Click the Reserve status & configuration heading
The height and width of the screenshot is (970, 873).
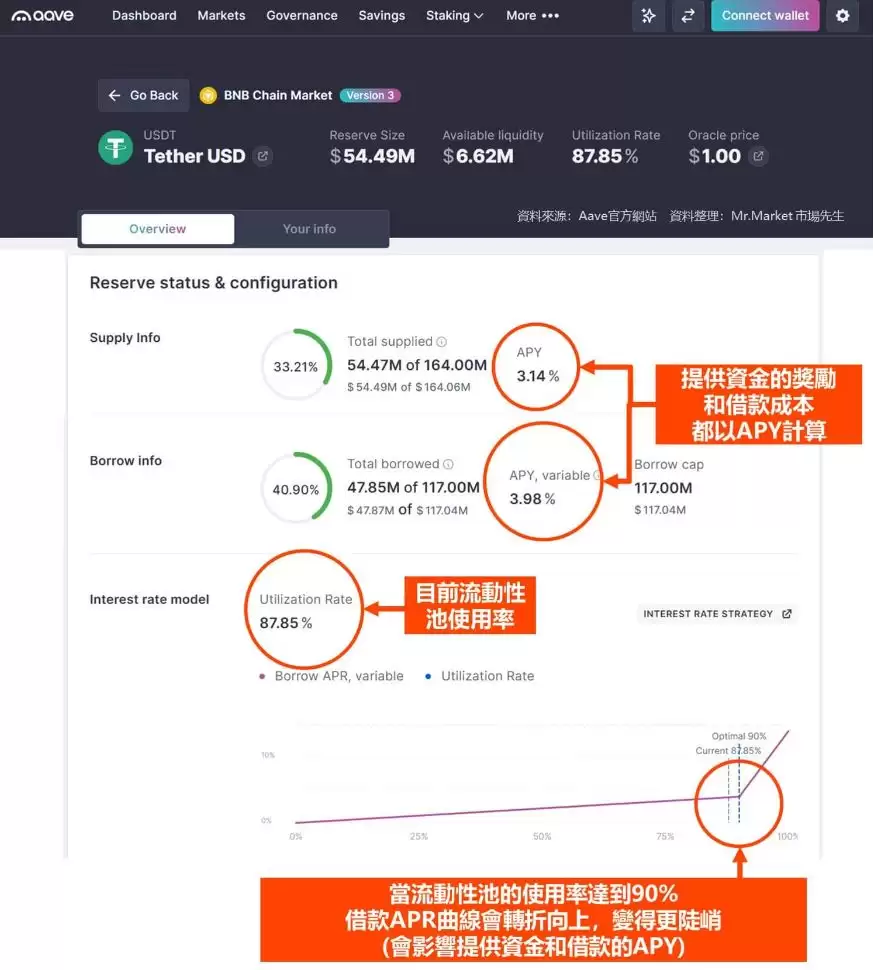click(213, 283)
